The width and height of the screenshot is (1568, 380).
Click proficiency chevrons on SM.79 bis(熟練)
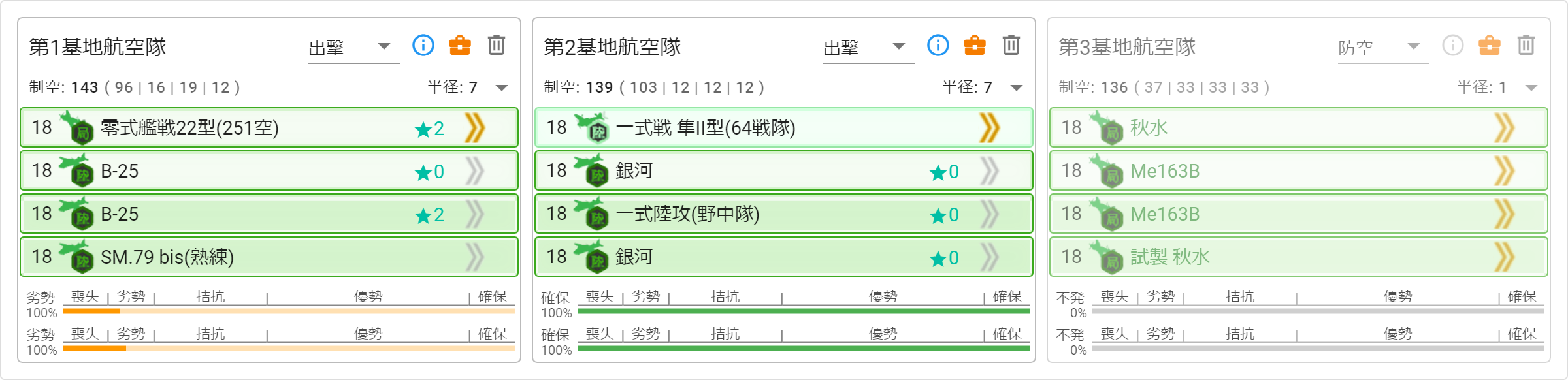tap(475, 257)
